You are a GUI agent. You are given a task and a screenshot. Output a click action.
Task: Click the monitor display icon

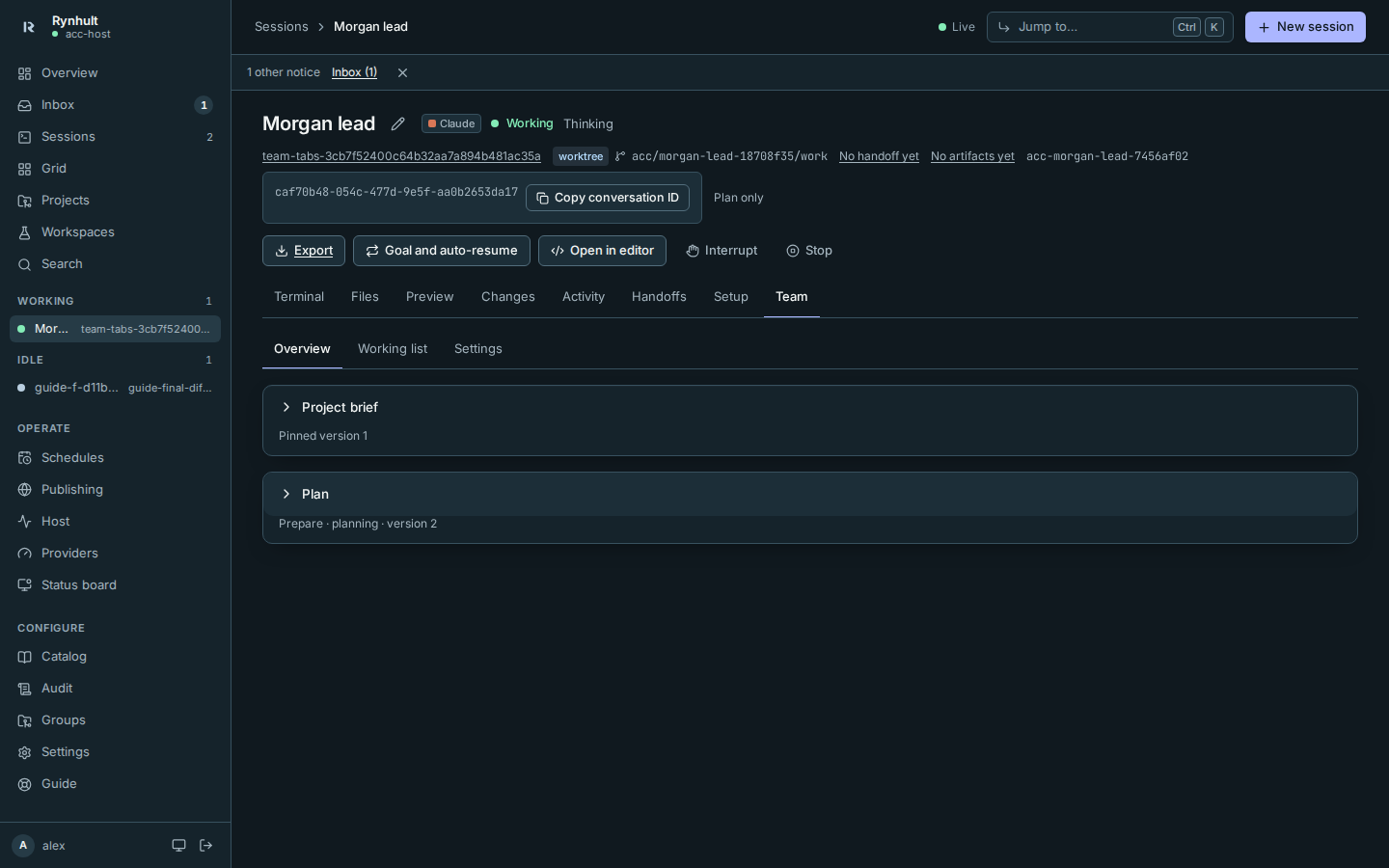point(178,846)
